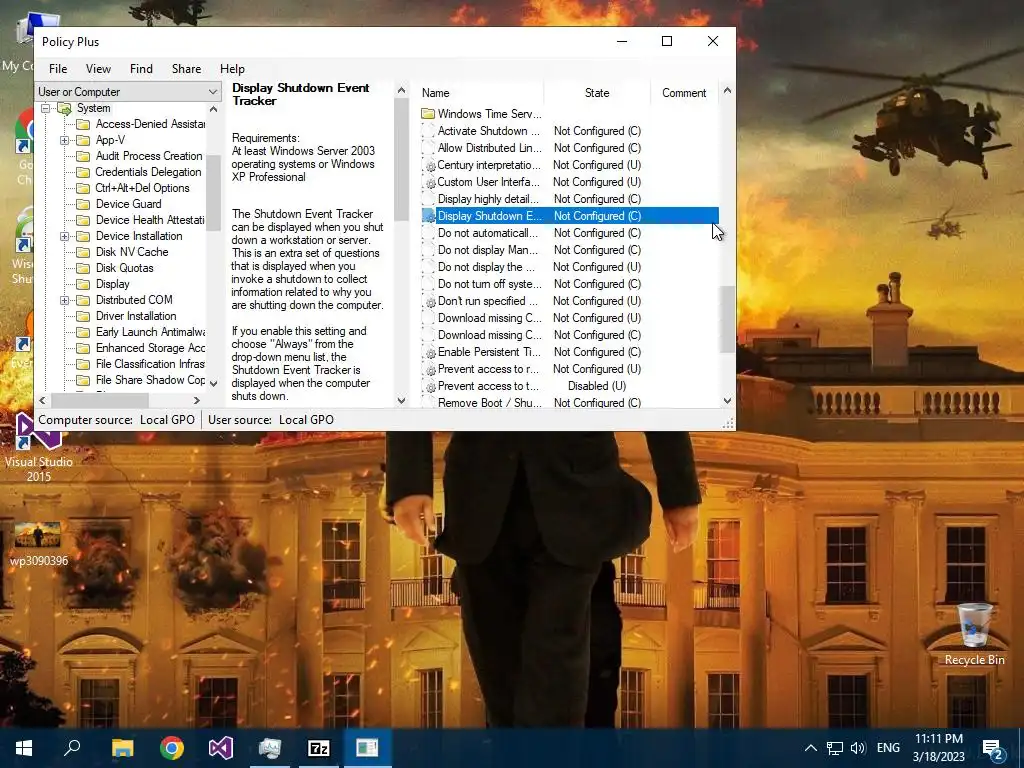Click the System category folder icon
This screenshot has height=768, width=1024.
64,108
